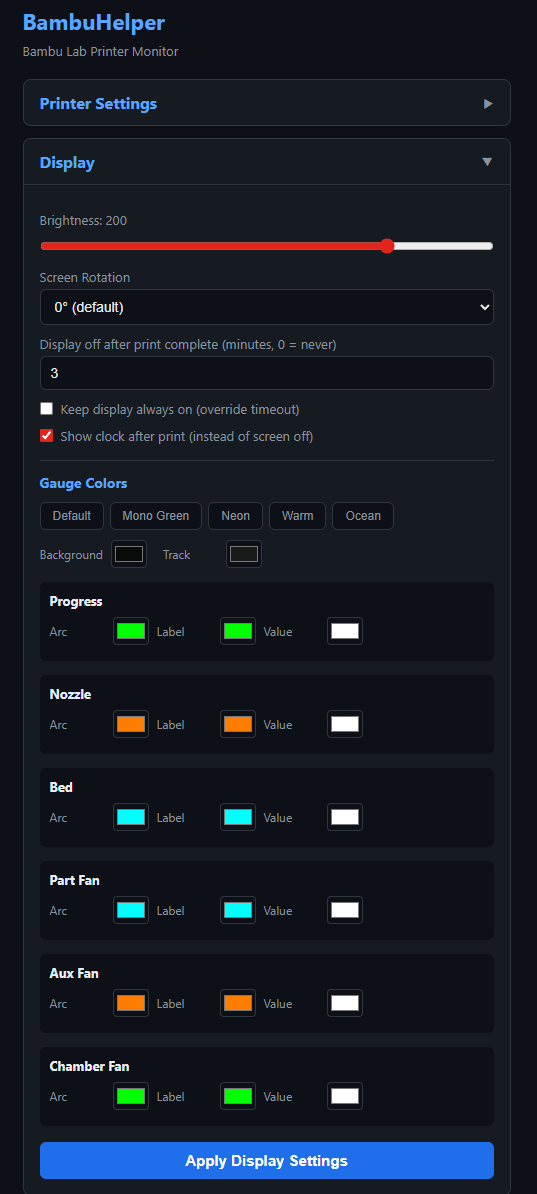
Task: Open the Bed Label color picker
Action: pyautogui.click(x=238, y=817)
